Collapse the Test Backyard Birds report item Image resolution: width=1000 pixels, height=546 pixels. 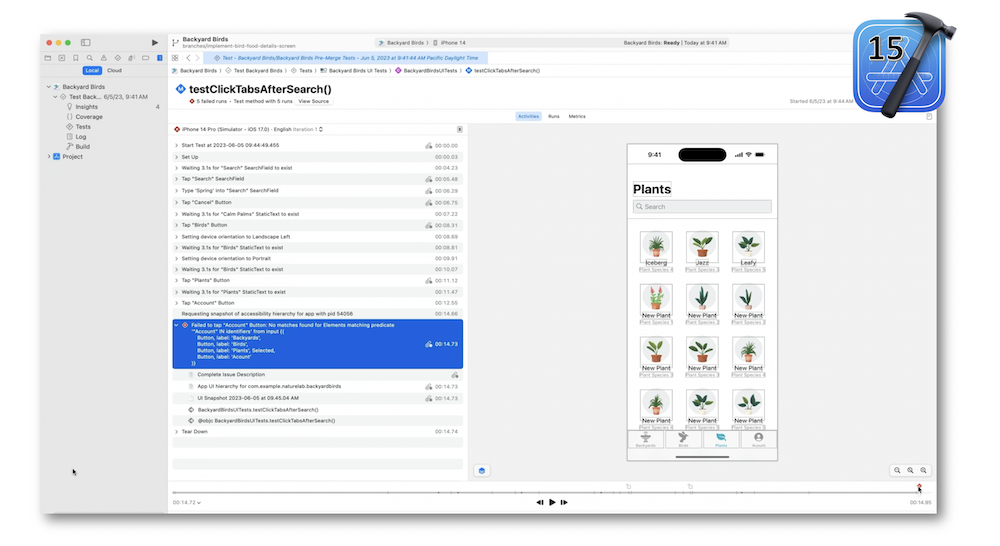[x=55, y=97]
